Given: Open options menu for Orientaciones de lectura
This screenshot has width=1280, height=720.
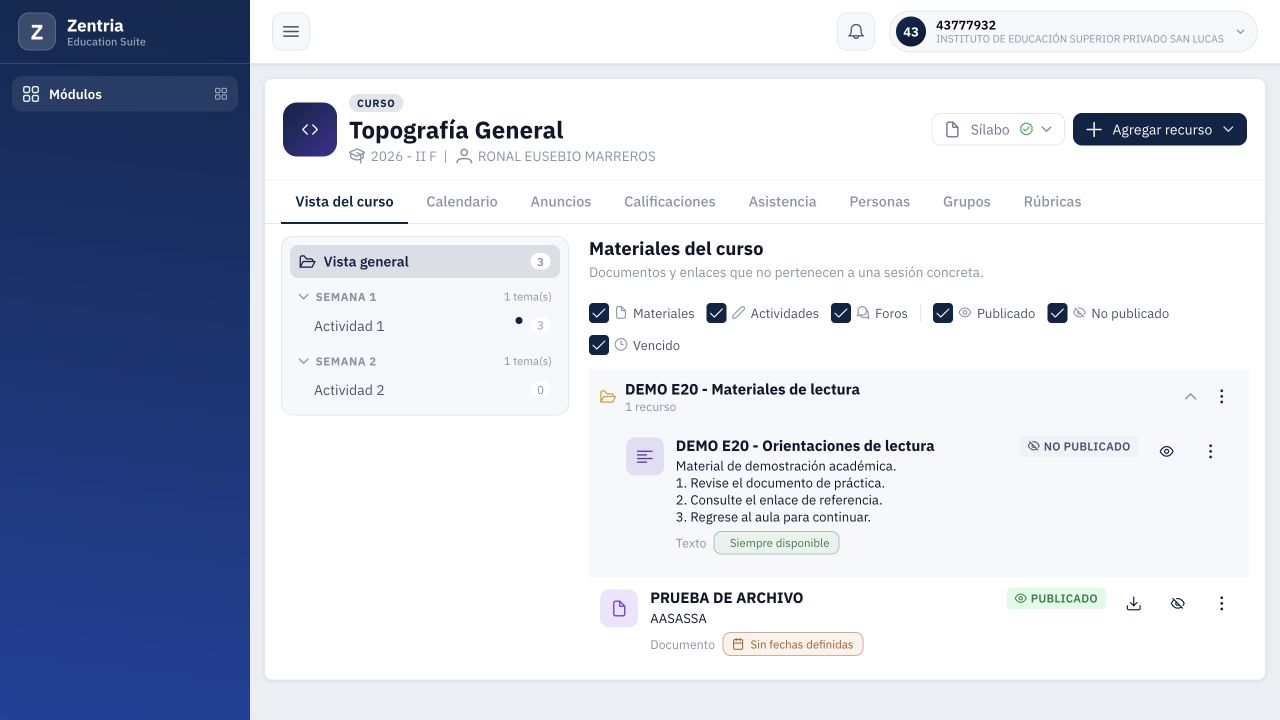Looking at the screenshot, I should [1210, 451].
